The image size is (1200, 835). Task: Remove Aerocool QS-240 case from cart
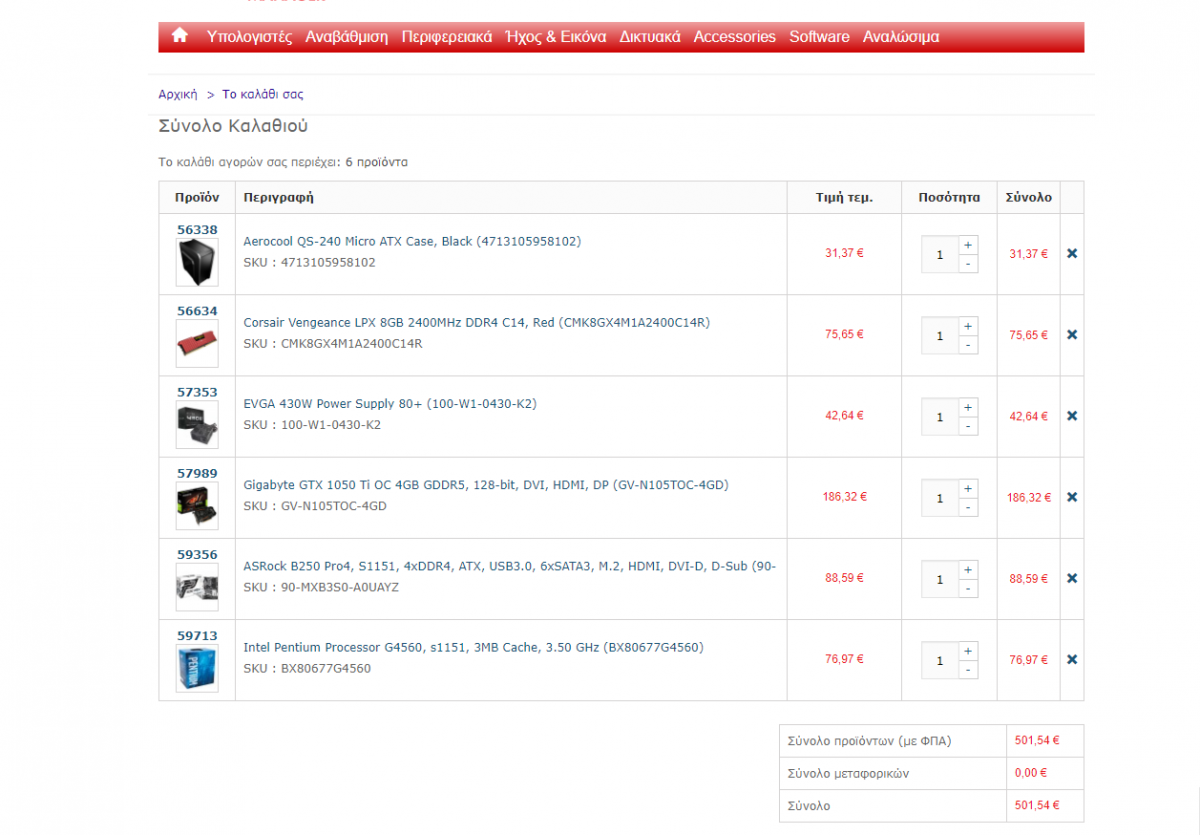click(x=1072, y=254)
